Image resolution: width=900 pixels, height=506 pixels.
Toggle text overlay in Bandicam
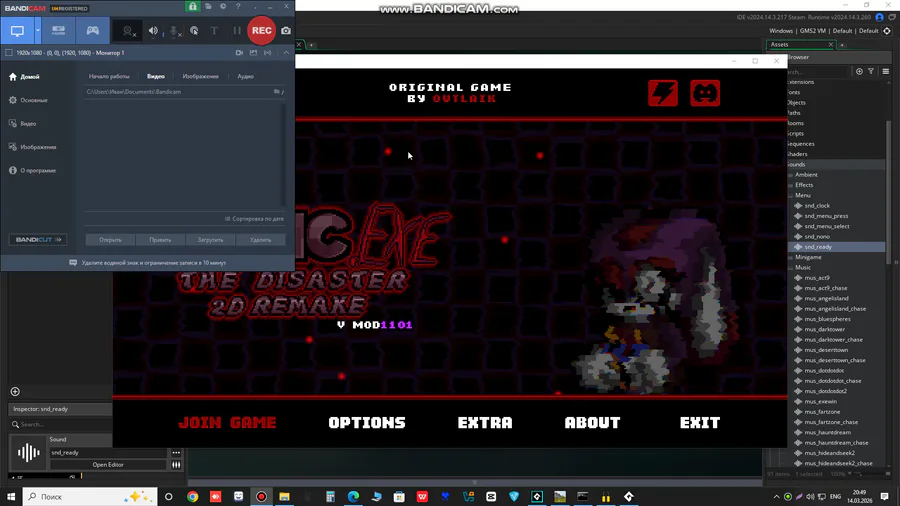[x=214, y=31]
